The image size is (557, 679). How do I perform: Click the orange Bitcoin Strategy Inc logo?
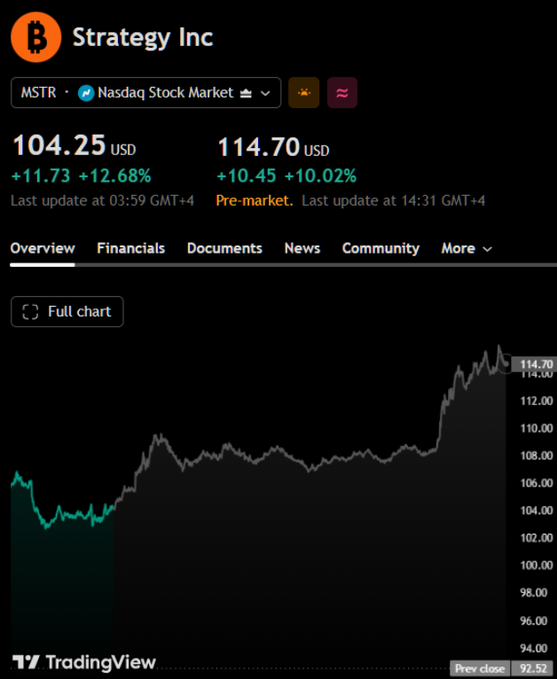tap(36, 37)
